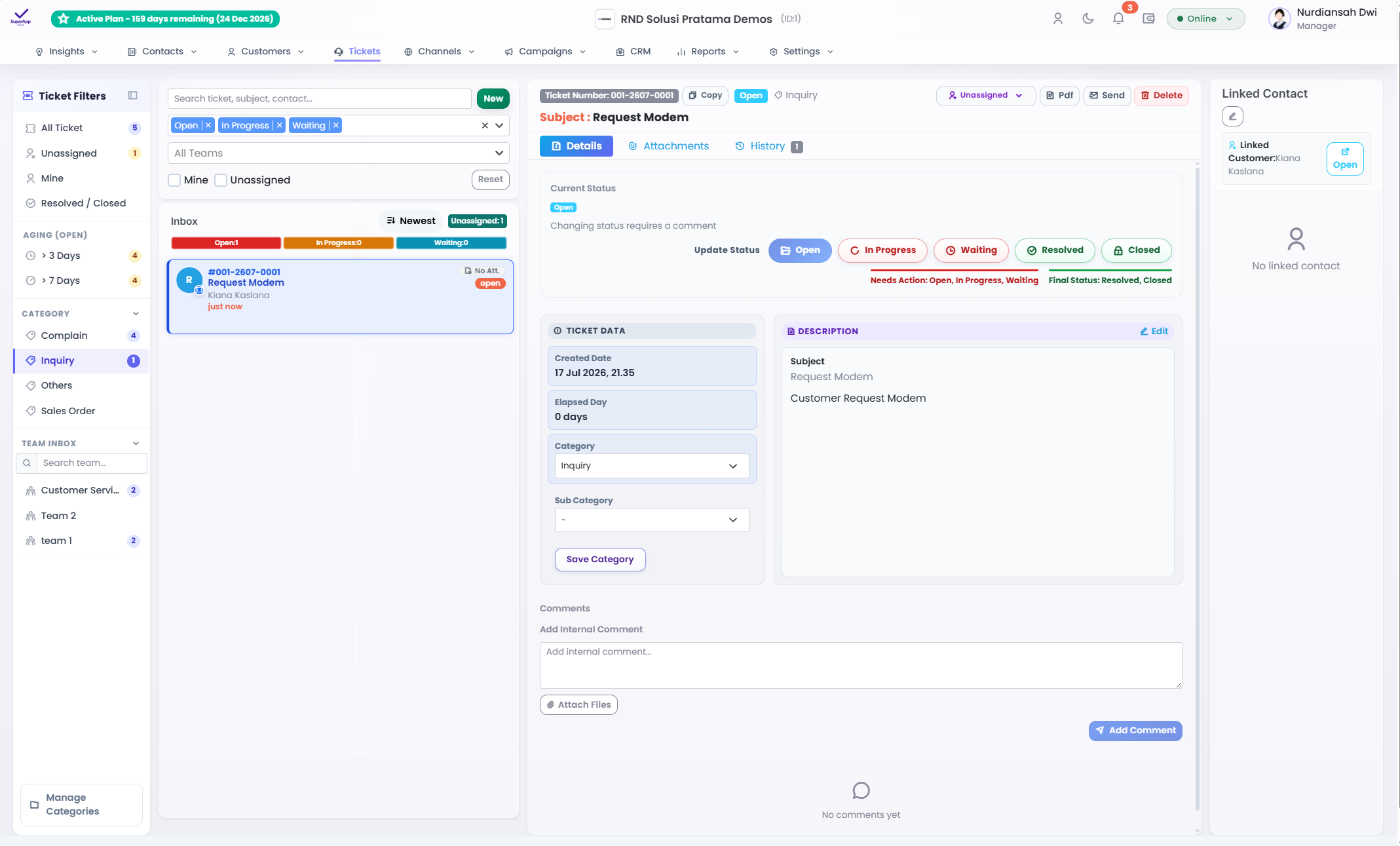The image size is (1400, 846).
Task: Check the Mine checkbox
Action: click(174, 180)
